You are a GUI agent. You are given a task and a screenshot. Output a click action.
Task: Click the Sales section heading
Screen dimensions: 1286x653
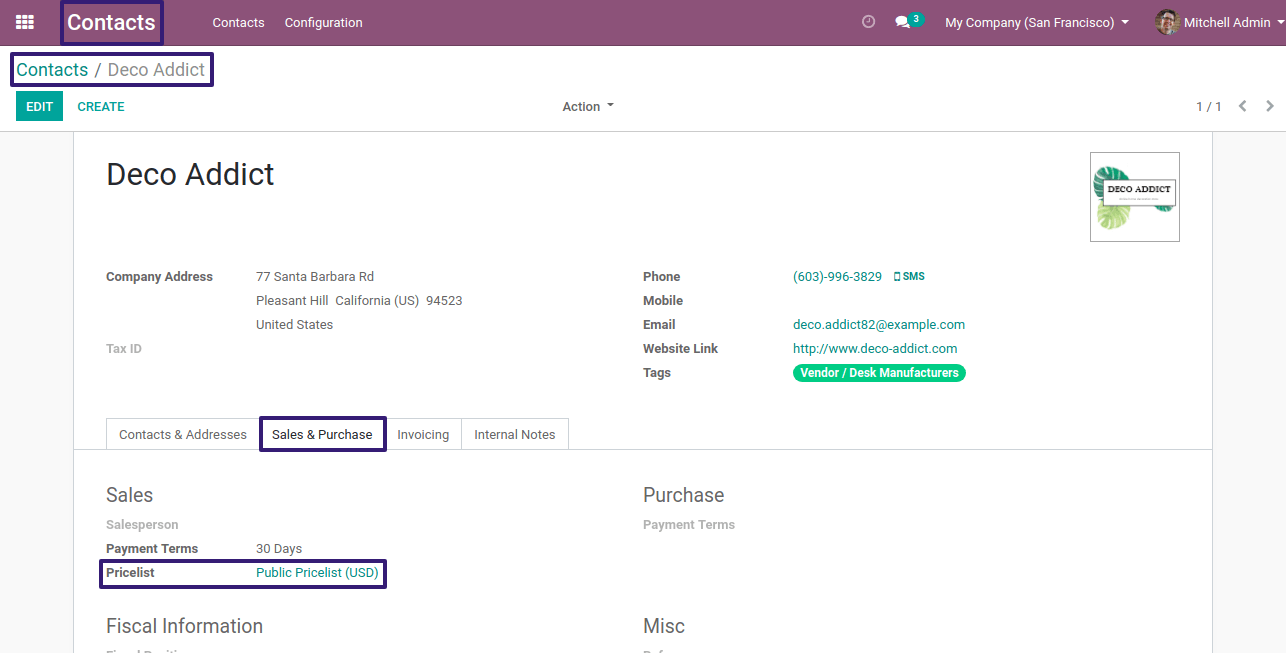tap(129, 495)
